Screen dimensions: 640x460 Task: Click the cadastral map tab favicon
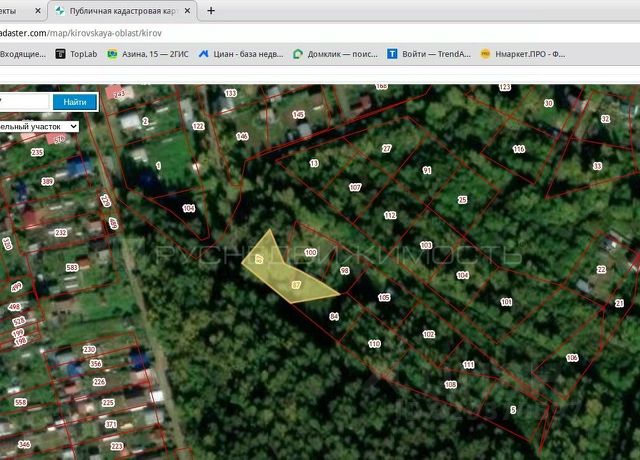(60, 11)
